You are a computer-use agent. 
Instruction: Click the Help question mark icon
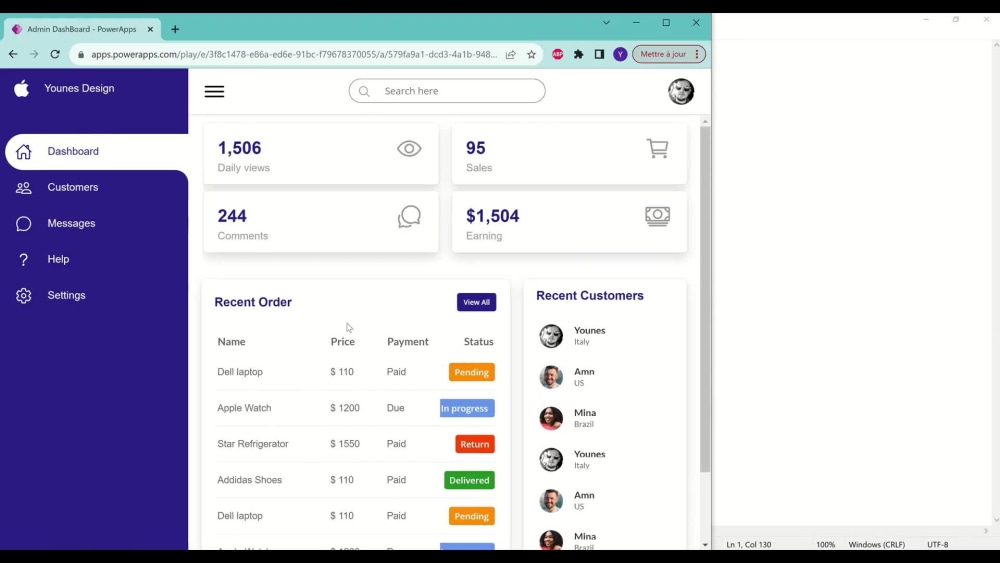pos(24,260)
